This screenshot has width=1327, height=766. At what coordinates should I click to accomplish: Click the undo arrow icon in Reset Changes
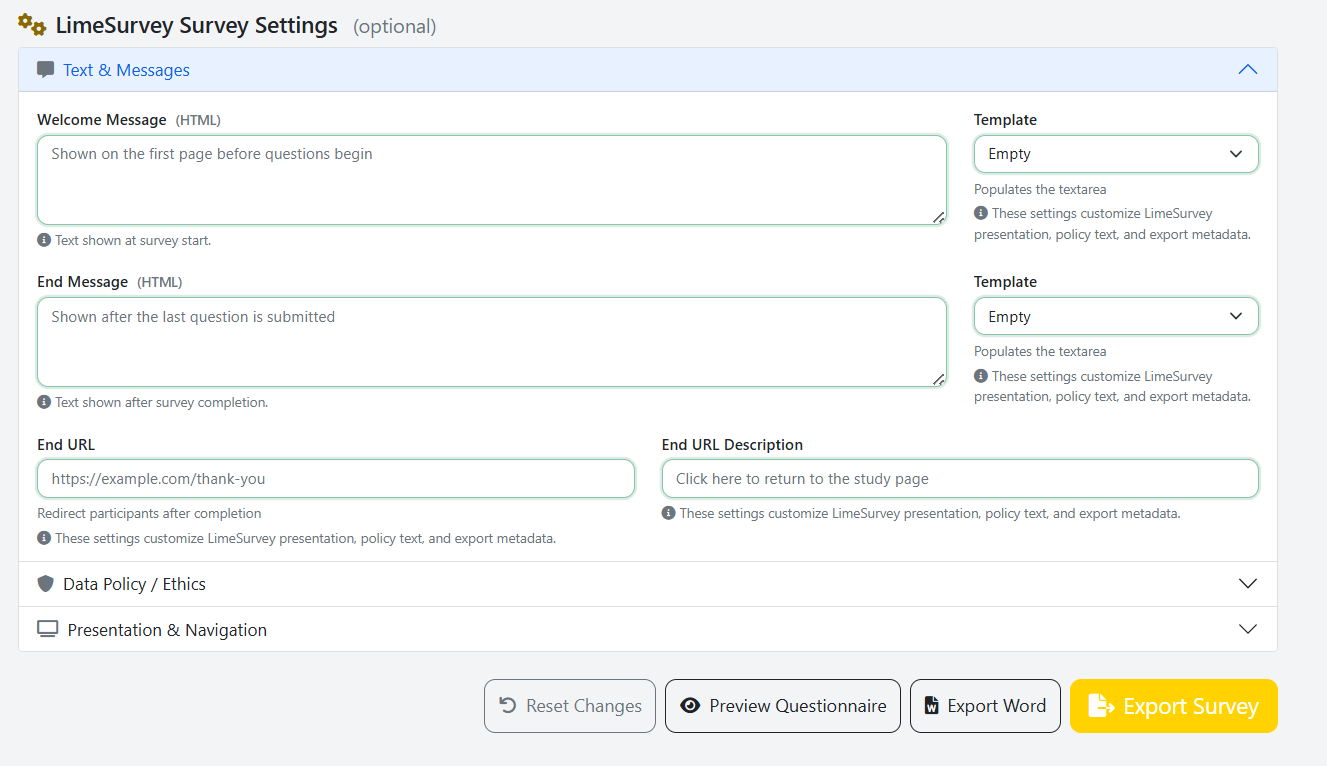(x=508, y=706)
